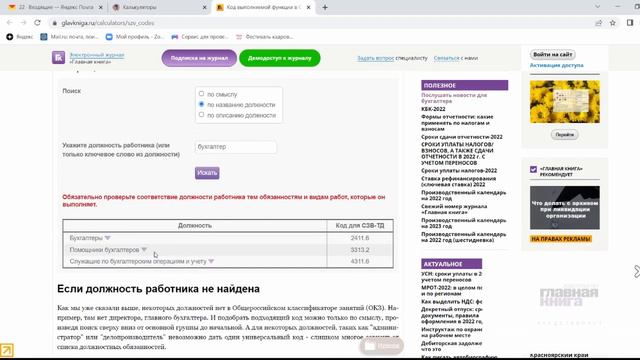The height and width of the screenshot is (360, 640).
Task: Click Подписка на журнал button
Action: pos(199,58)
